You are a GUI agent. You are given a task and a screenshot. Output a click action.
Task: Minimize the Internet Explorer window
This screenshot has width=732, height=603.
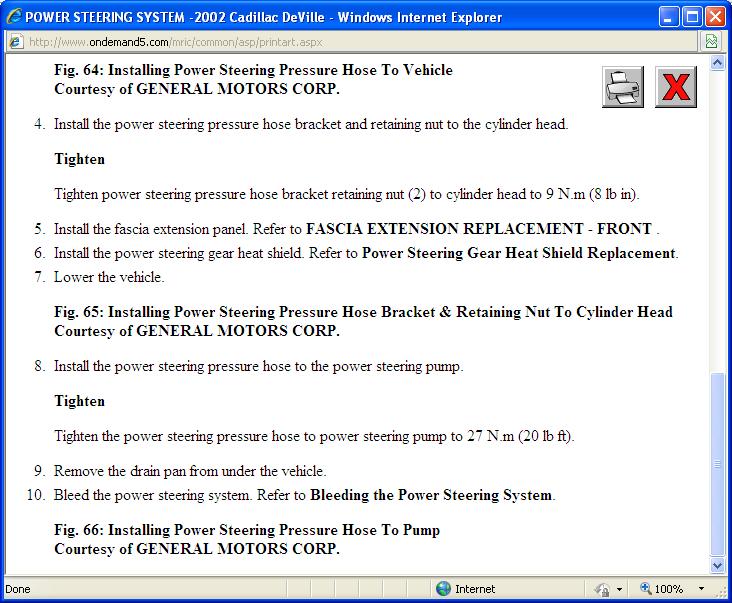click(669, 17)
